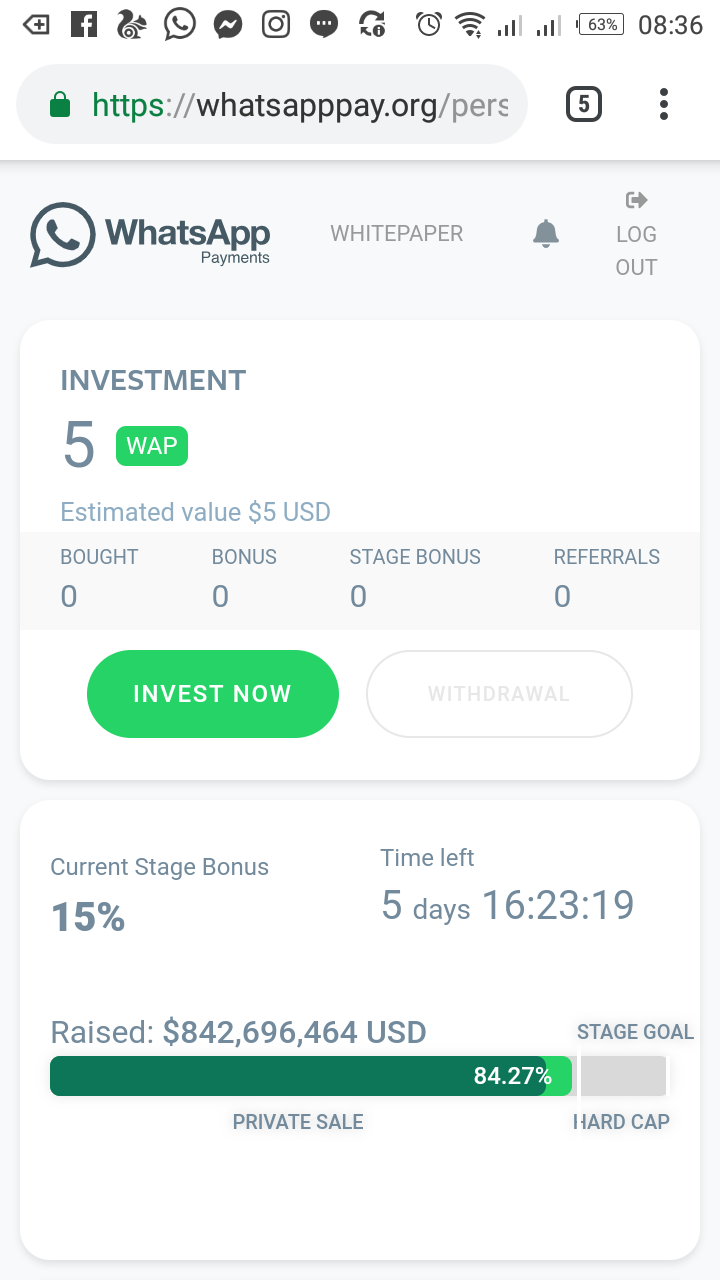This screenshot has width=720, height=1280.
Task: Click the raised funds progress bar
Action: 310,1076
